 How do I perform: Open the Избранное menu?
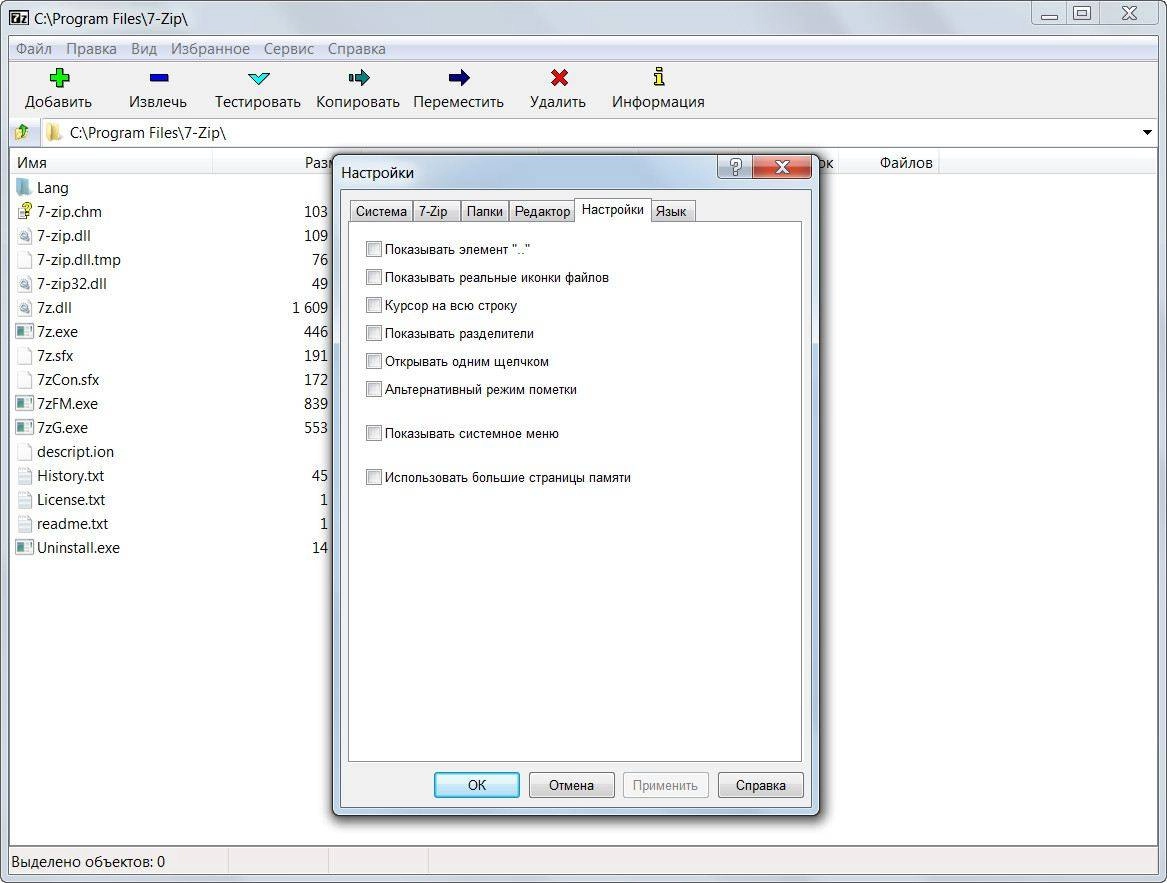pos(210,49)
